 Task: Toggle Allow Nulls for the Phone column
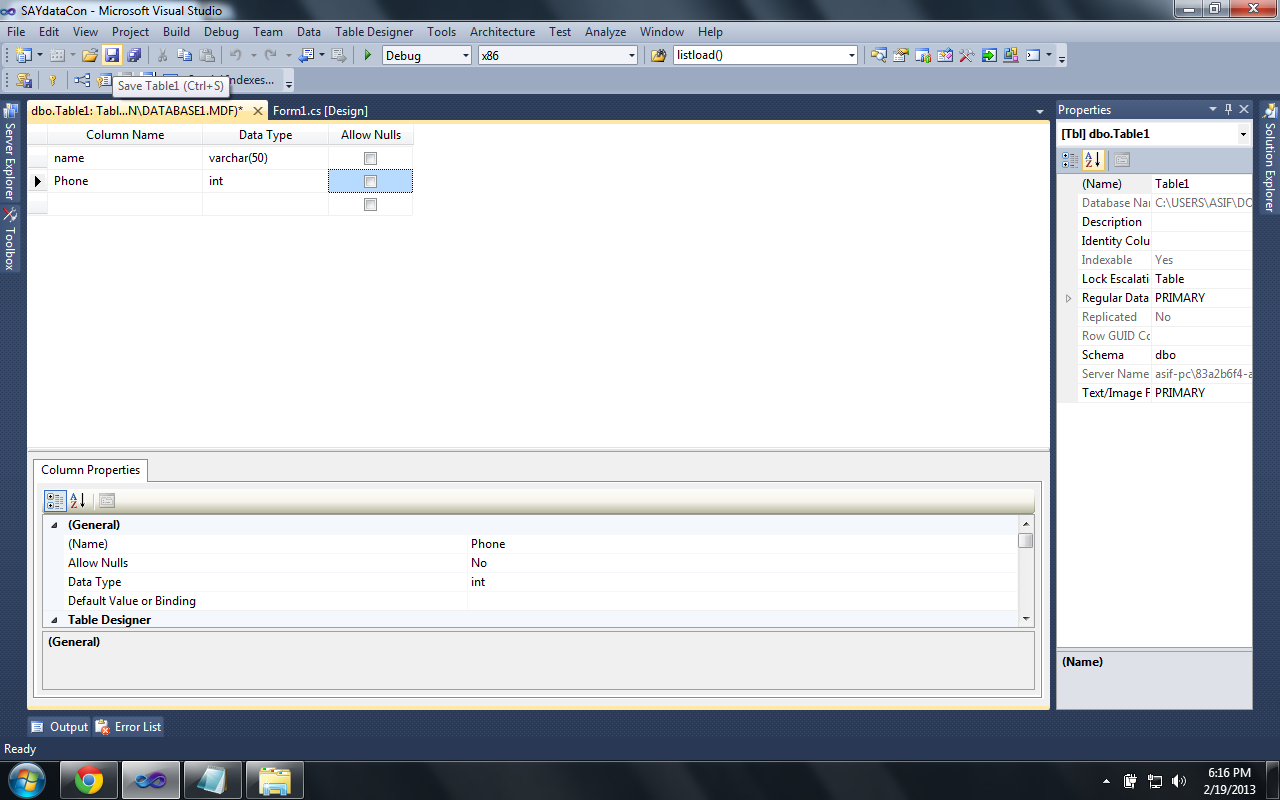coord(370,181)
